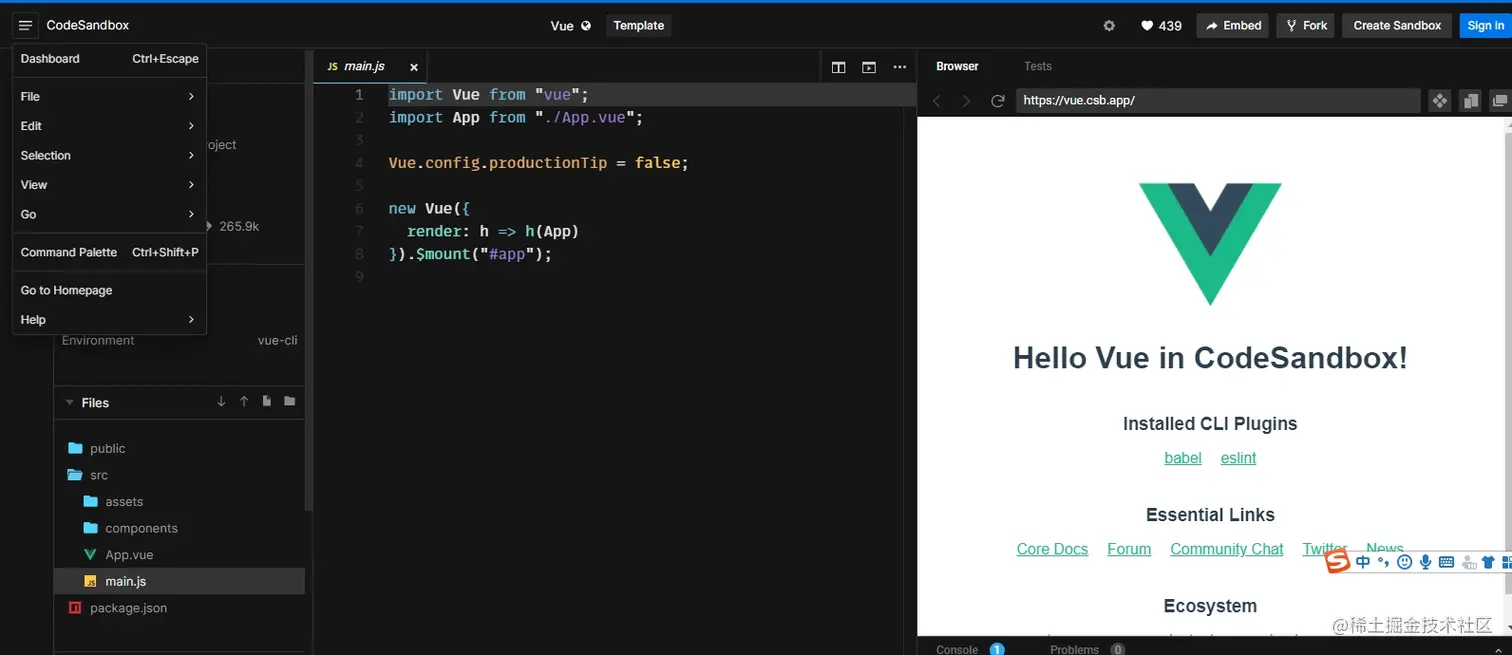Click the hamburger menu icon beside CodeSandbox
This screenshot has width=1512, height=655.
coord(25,25)
